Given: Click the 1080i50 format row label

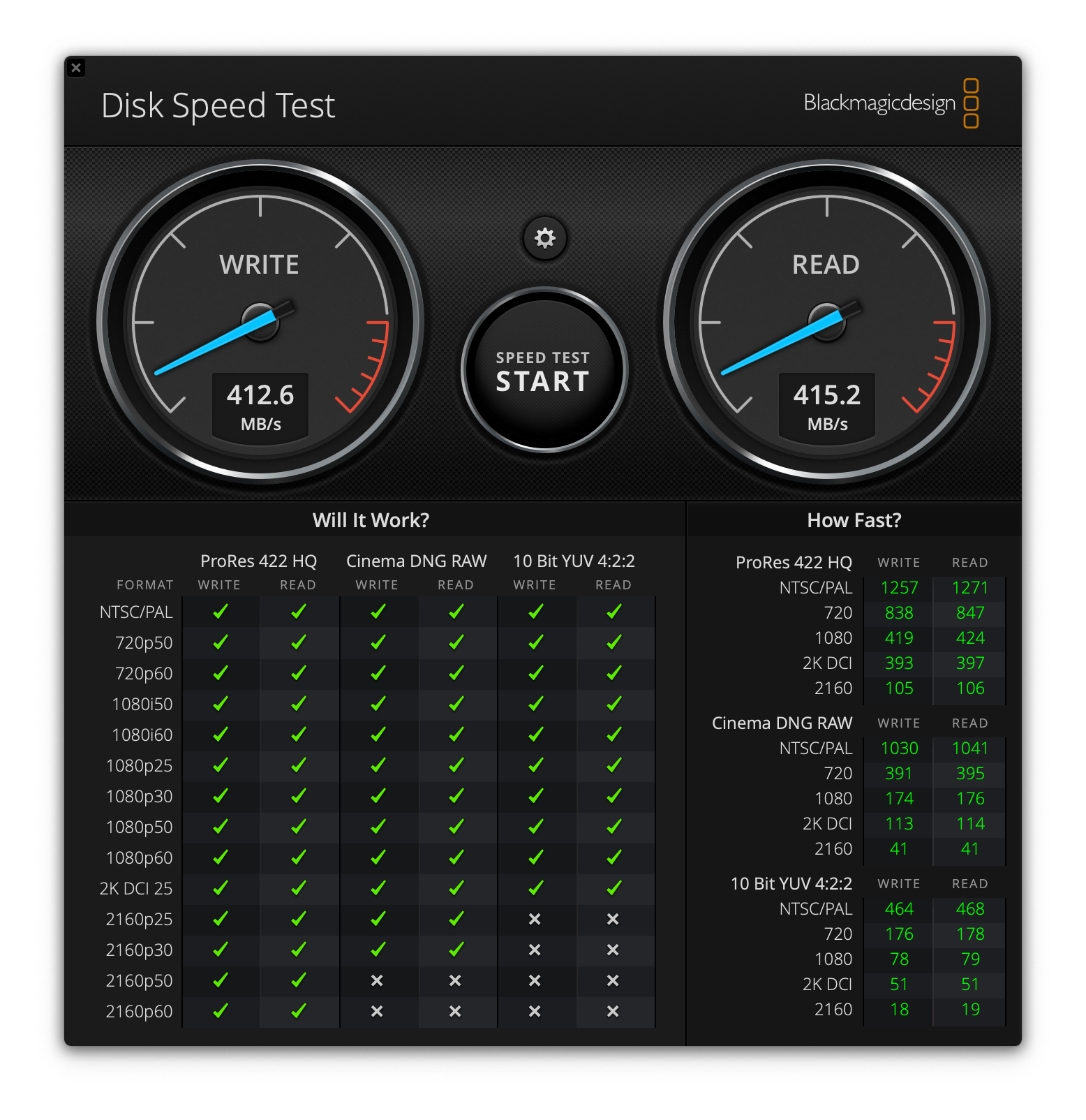Looking at the screenshot, I should pos(142,704).
